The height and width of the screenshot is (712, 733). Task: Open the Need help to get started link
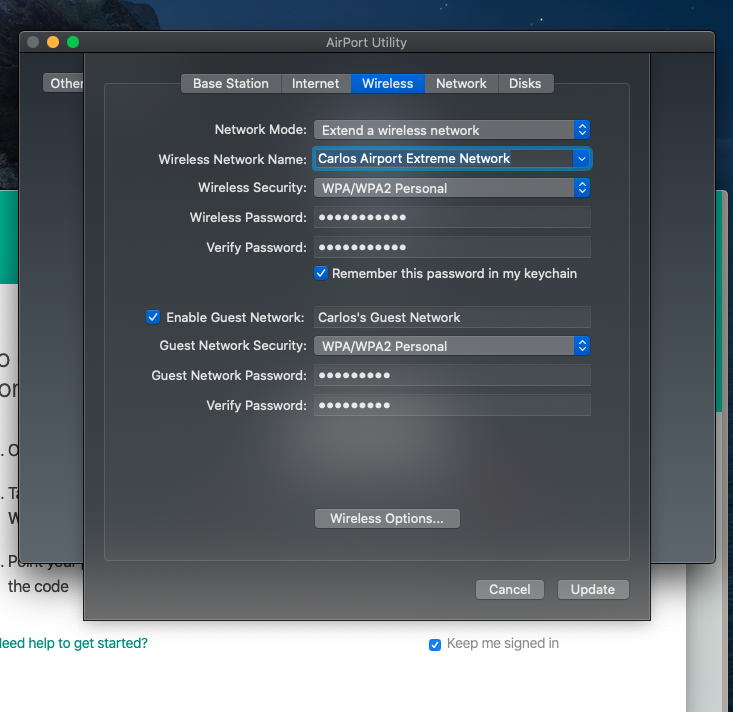[74, 643]
